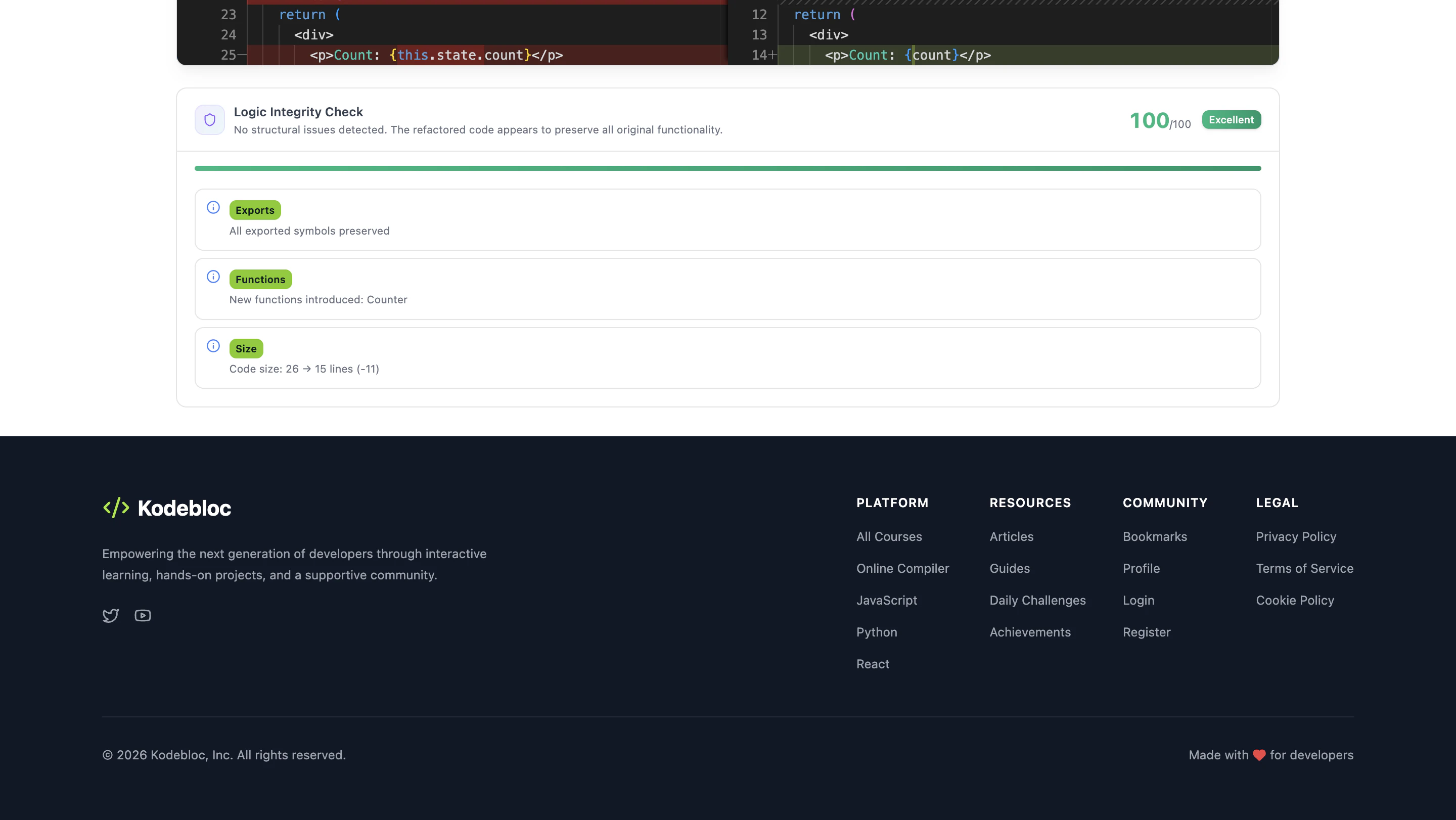Click the info icon next to Exports
This screenshot has height=820, width=1456.
(x=213, y=207)
